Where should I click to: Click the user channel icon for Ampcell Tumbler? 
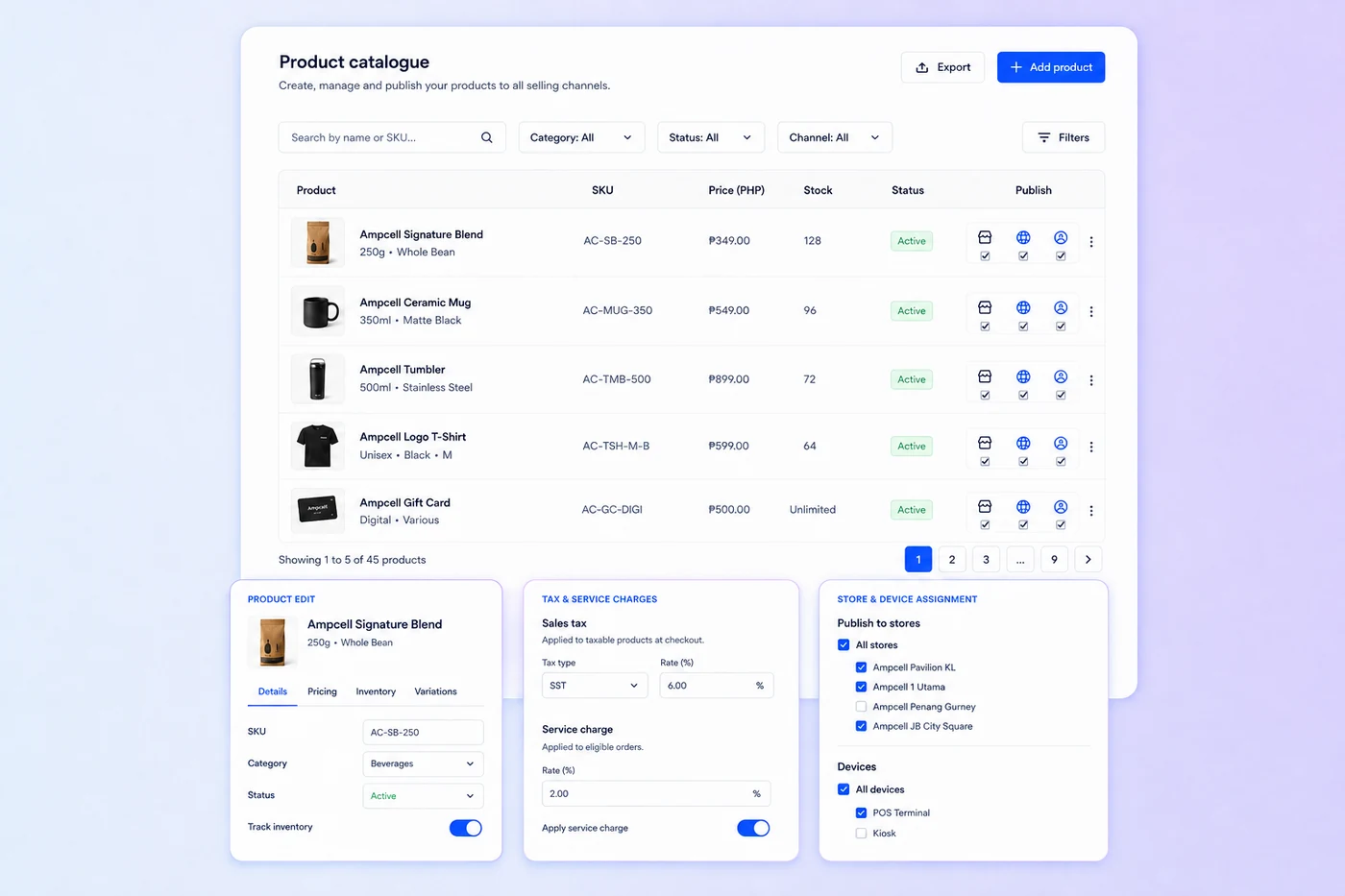pyautogui.click(x=1061, y=376)
